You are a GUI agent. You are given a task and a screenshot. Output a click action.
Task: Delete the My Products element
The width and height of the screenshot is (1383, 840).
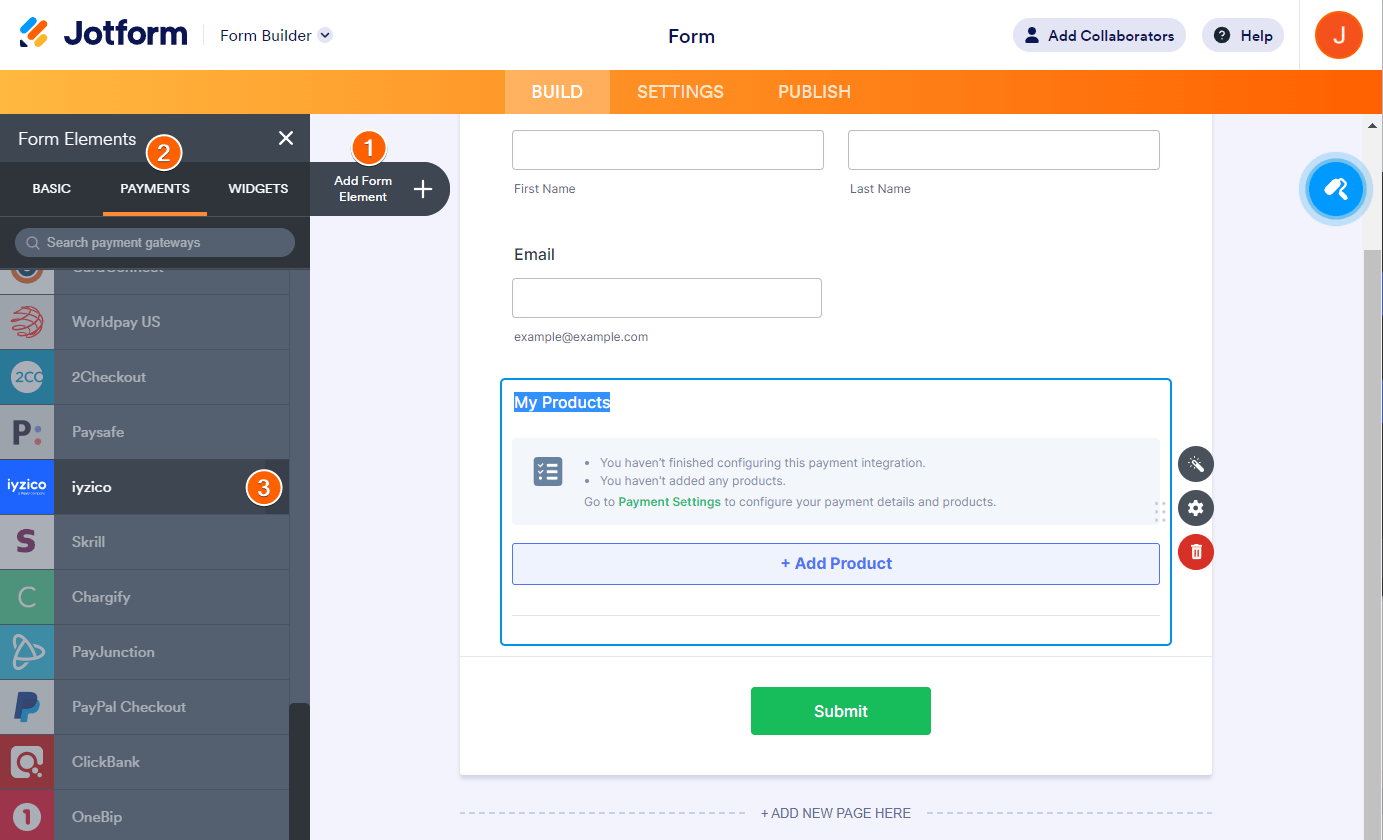[x=1196, y=552]
